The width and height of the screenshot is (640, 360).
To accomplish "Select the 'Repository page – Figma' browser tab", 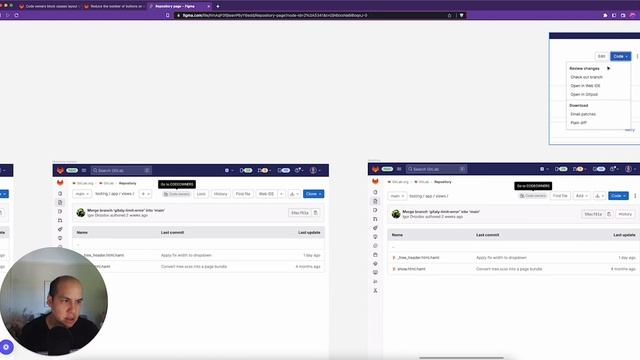I will 179,6.
